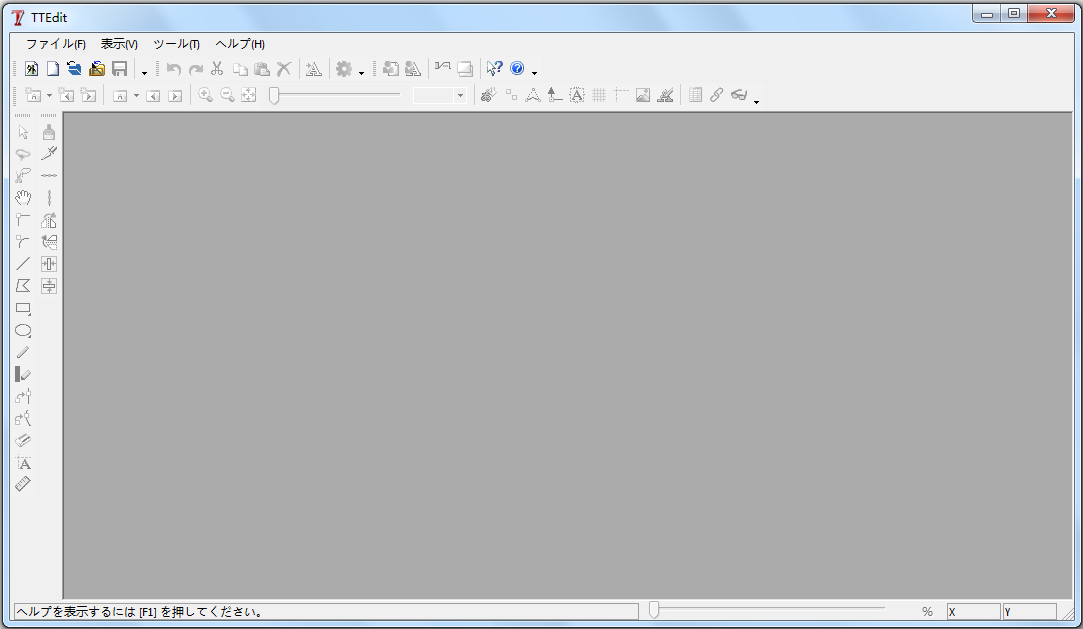The width and height of the screenshot is (1083, 629).
Task: Pick the straight line drawing tool
Action: [24, 264]
